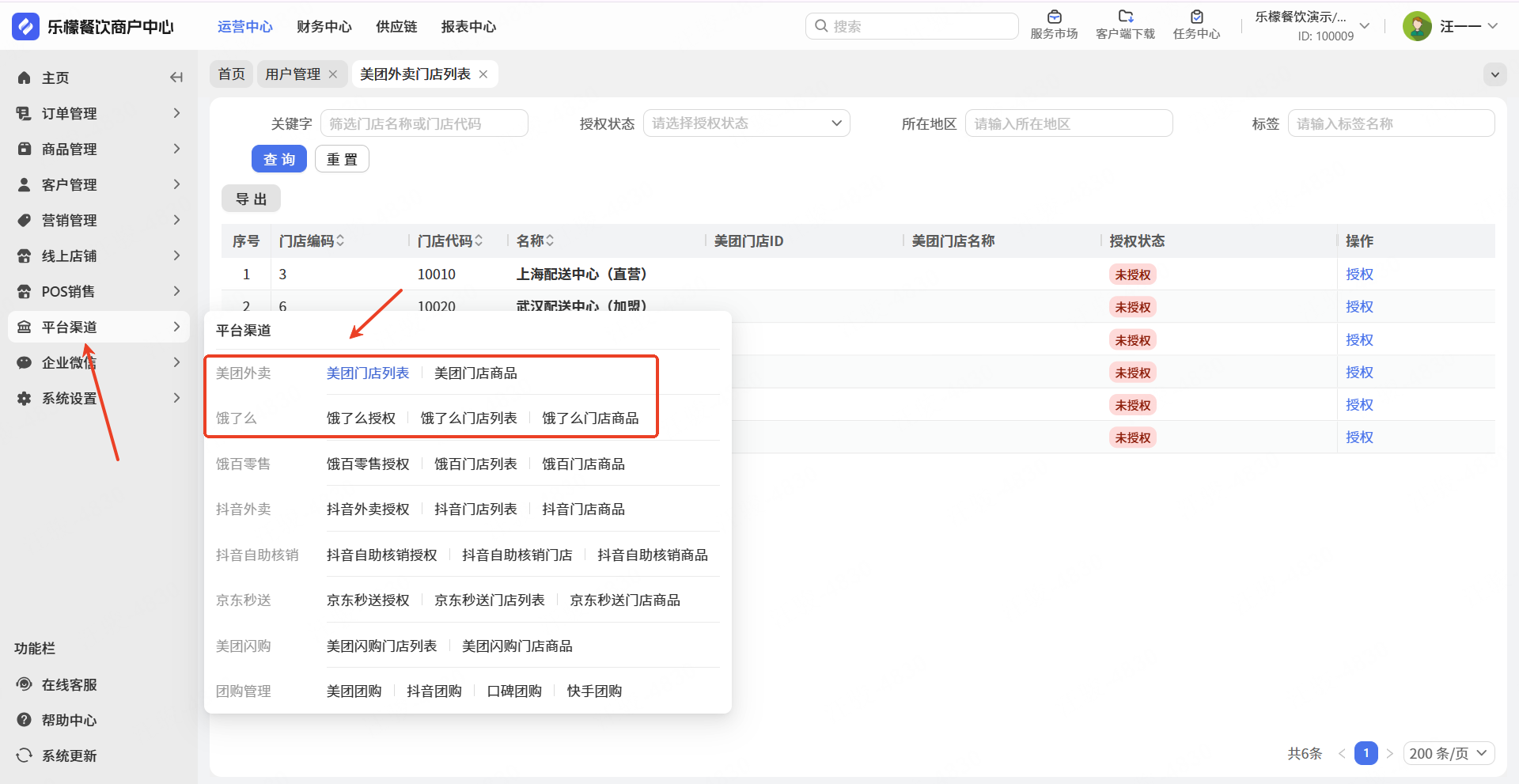Switch to 供应链 top menu
1519x784 pixels.
(396, 27)
